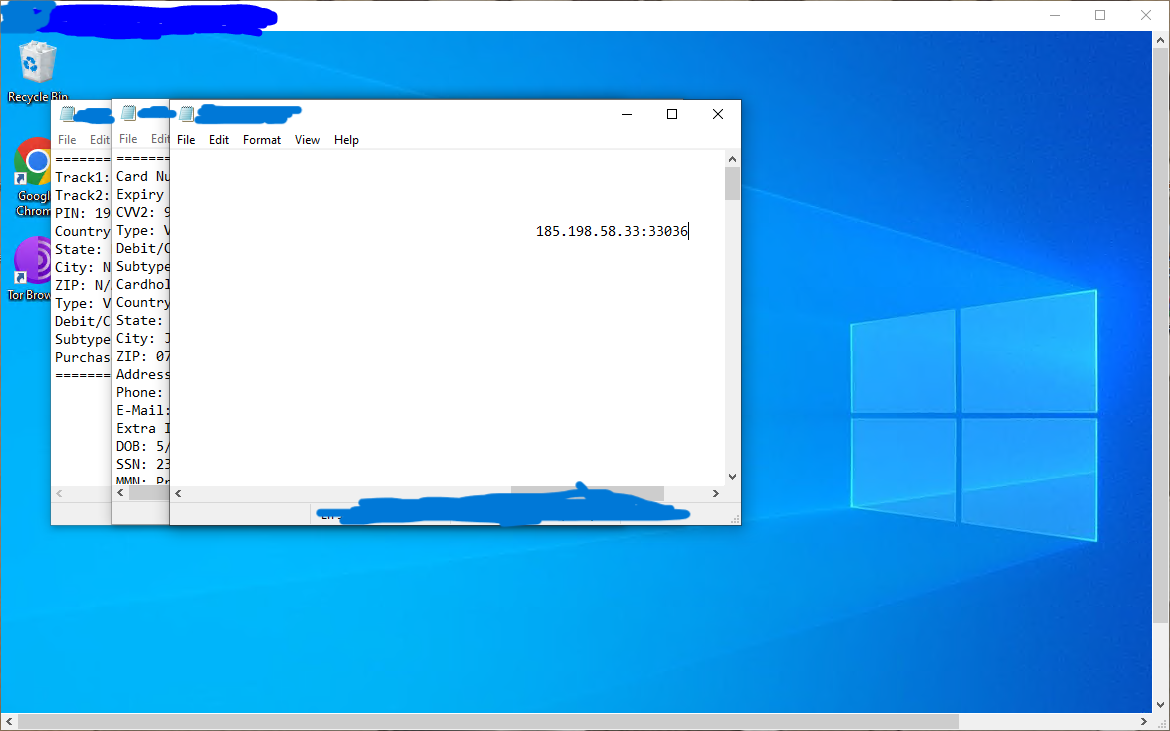The width and height of the screenshot is (1170, 731).
Task: Click the middle Notepad window's title icon
Action: pos(128,113)
